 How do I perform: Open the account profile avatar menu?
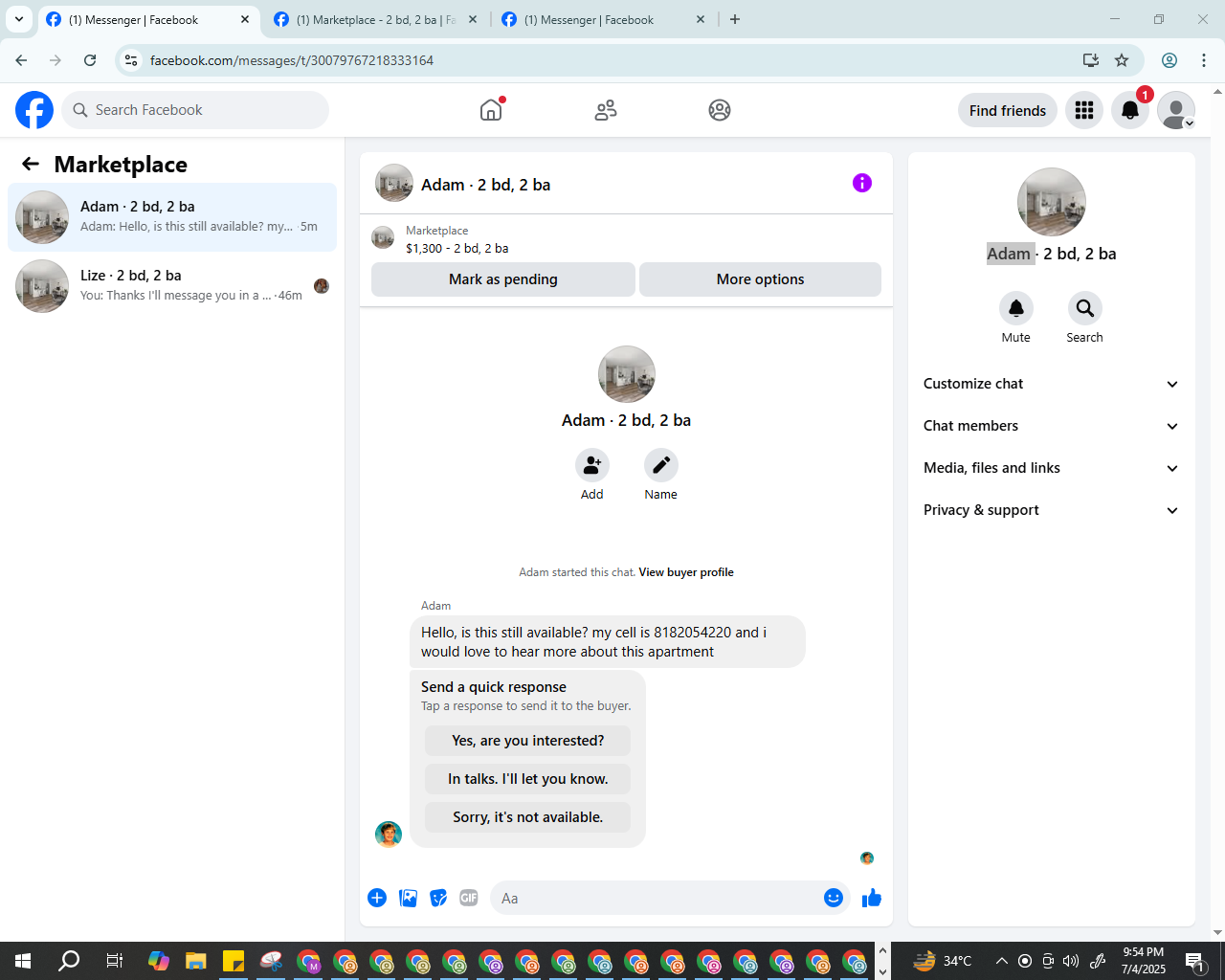coord(1176,111)
